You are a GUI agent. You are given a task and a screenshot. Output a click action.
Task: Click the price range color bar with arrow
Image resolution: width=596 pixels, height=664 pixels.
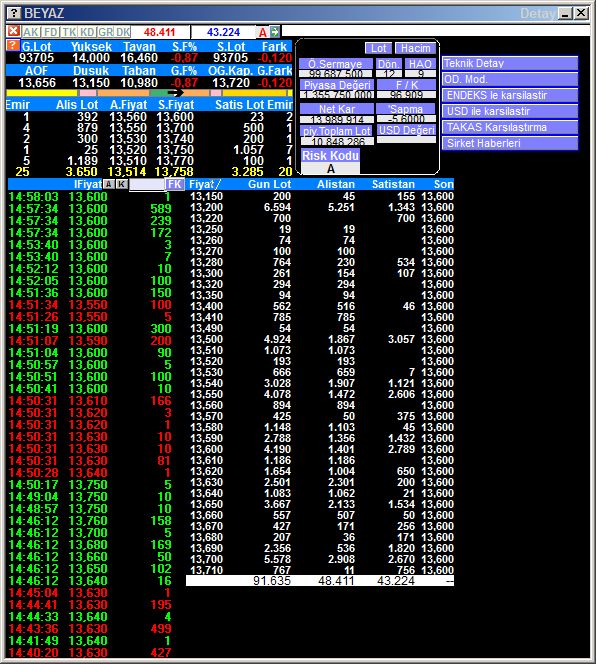click(x=149, y=93)
